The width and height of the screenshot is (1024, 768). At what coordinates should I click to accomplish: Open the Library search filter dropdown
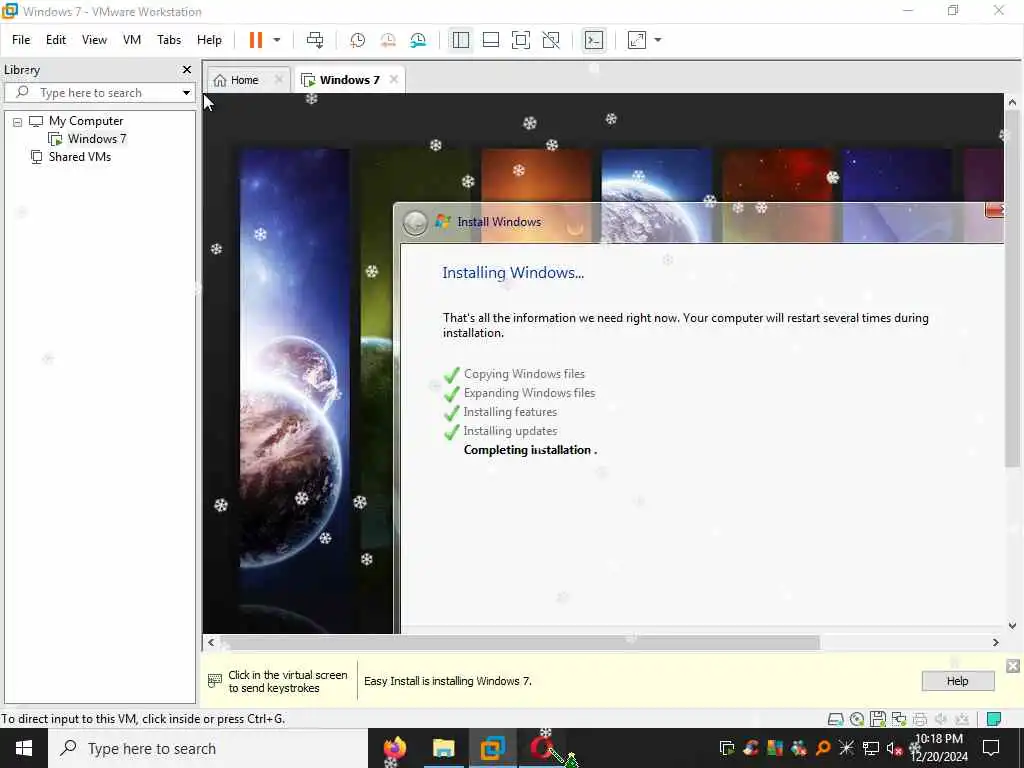point(187,93)
